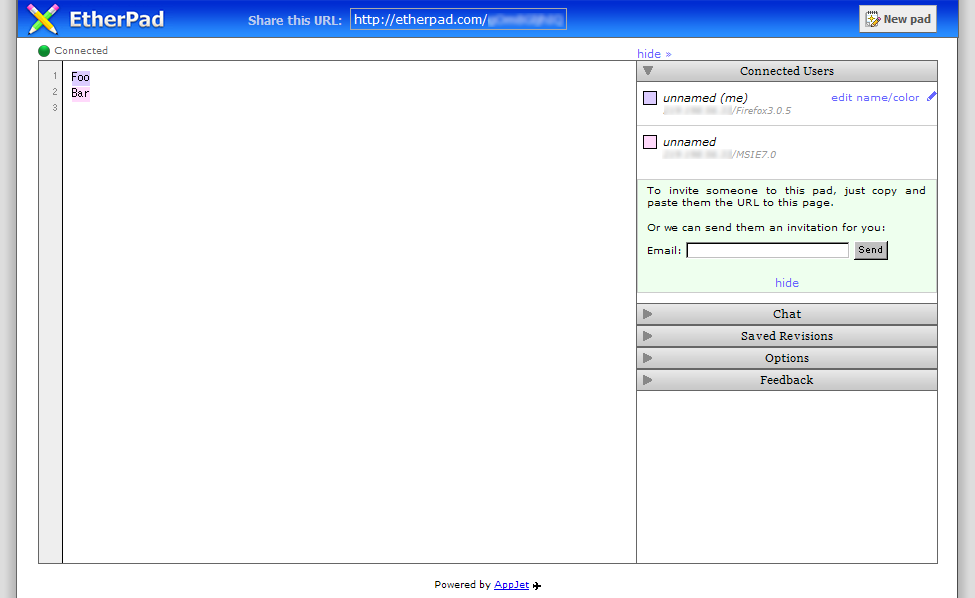
Task: Collapse the Connected Users panel
Action: (x=786, y=71)
